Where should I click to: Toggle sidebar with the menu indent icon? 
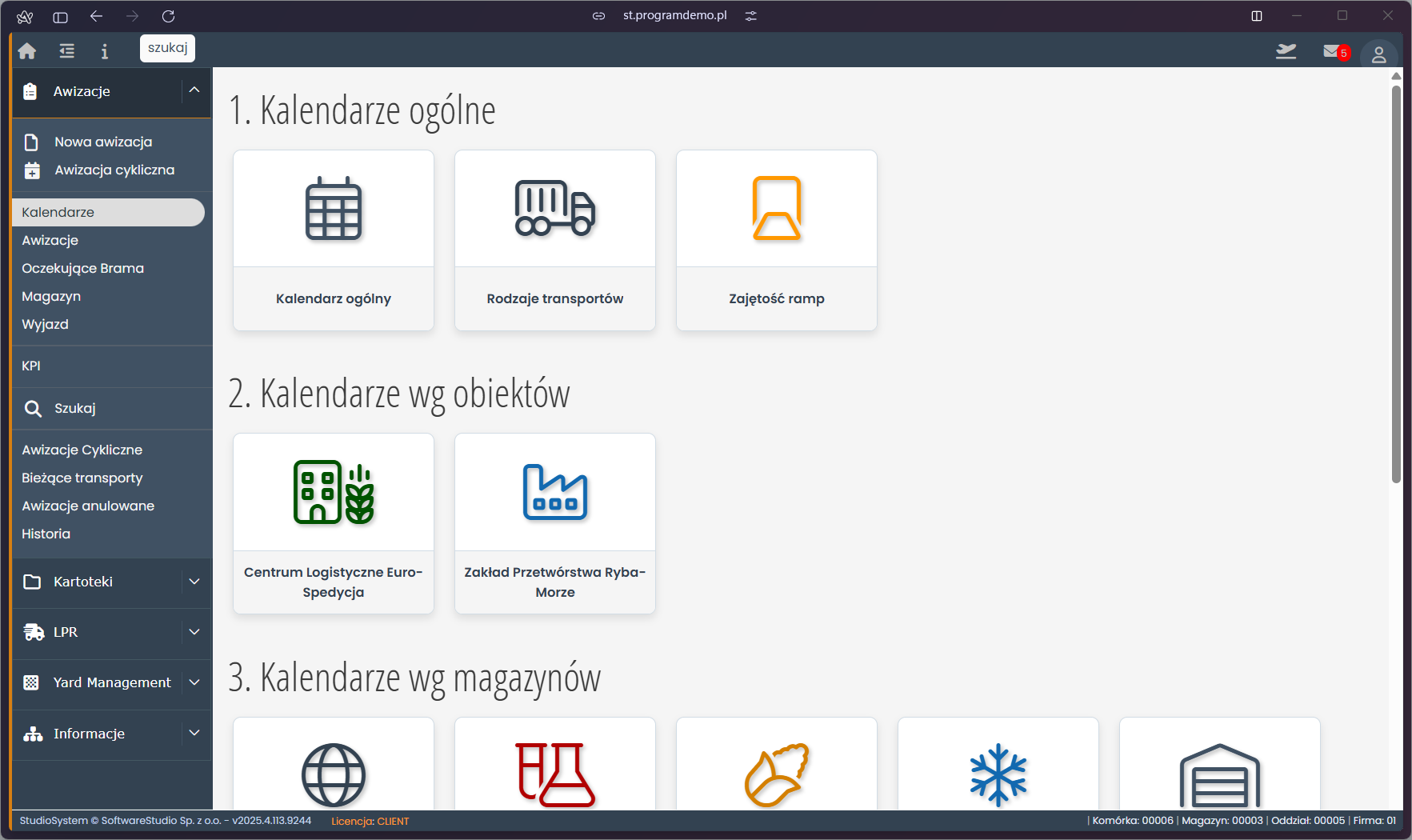click(x=66, y=51)
